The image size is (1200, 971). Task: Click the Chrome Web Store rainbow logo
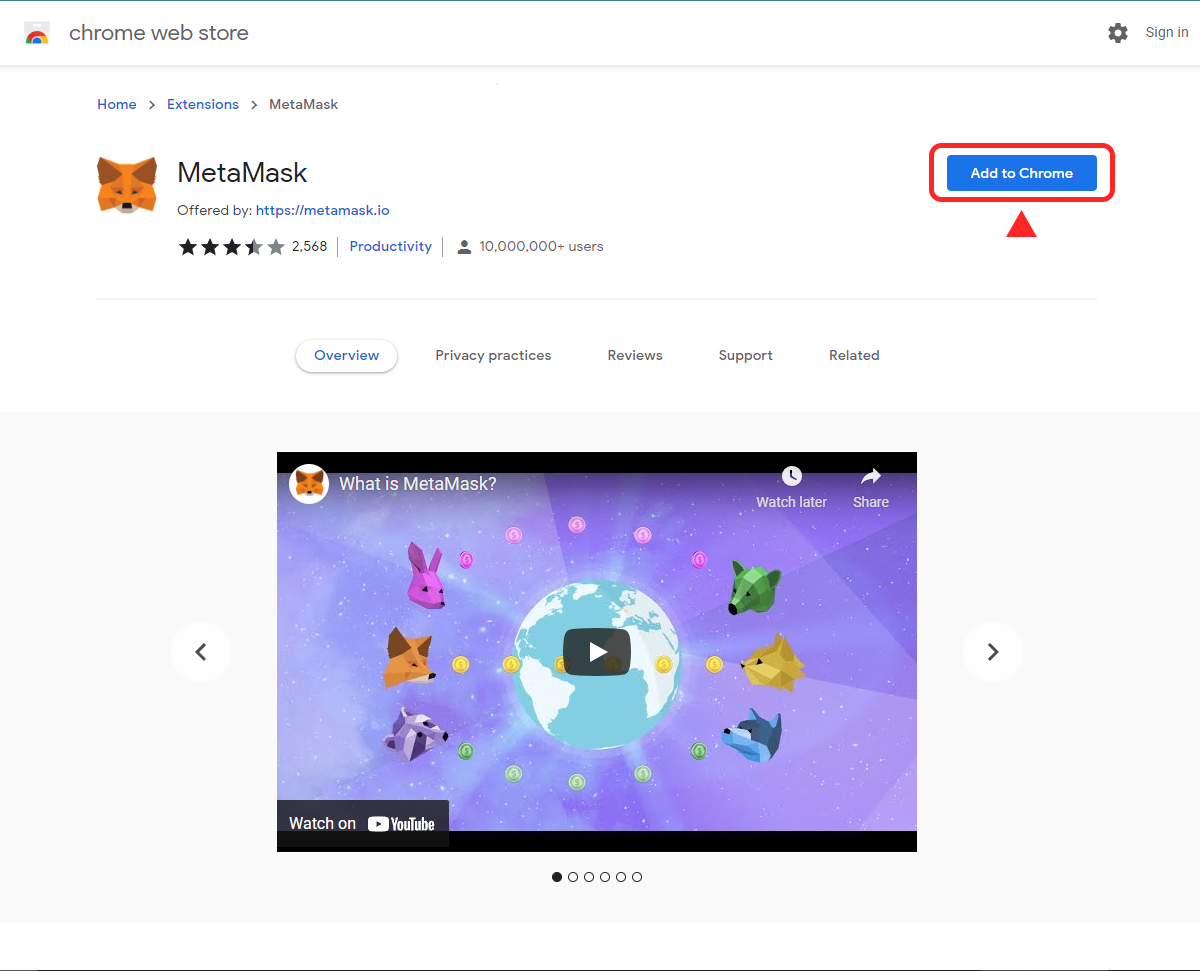[37, 33]
